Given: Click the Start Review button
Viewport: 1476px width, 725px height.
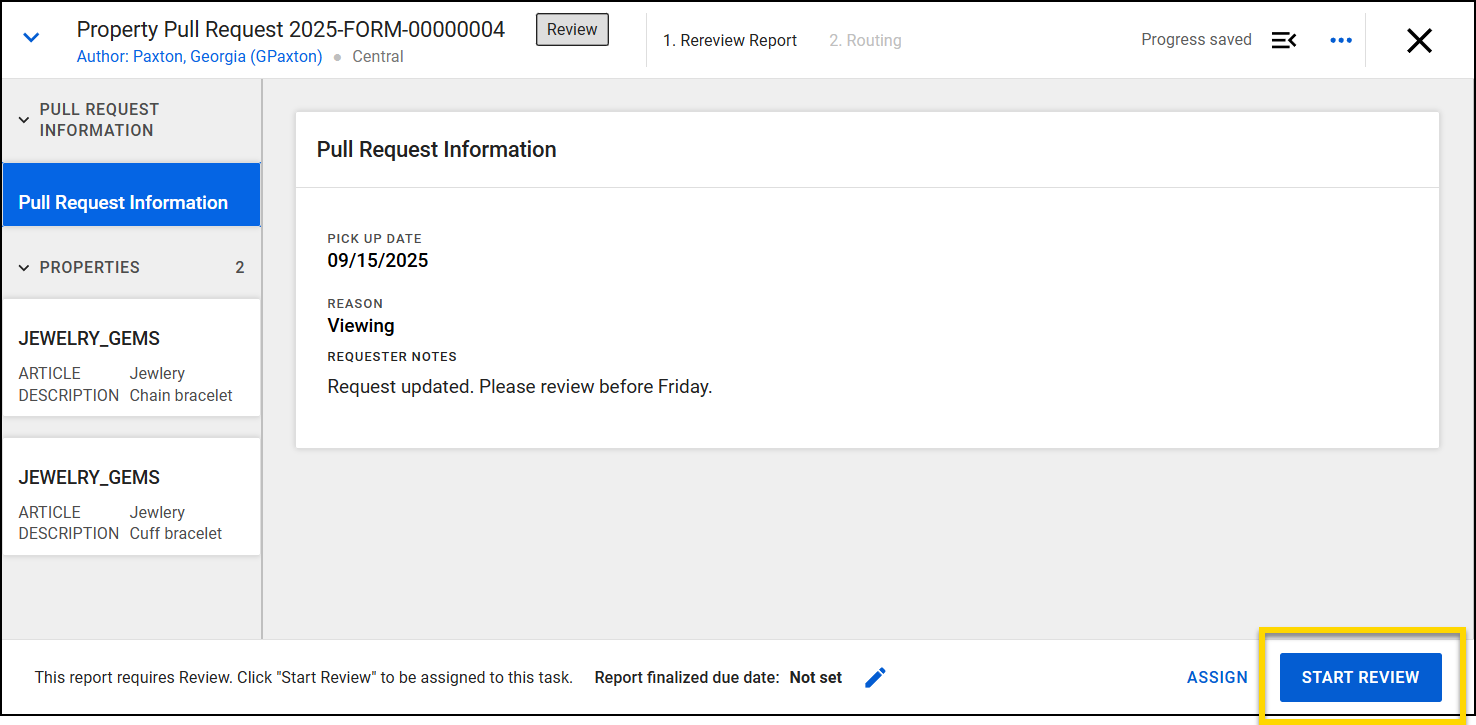Looking at the screenshot, I should pyautogui.click(x=1360, y=677).
